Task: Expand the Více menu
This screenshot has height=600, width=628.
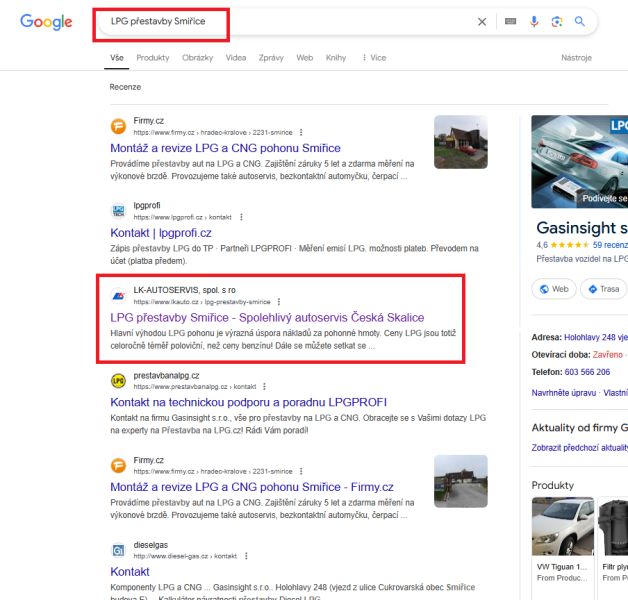Action: tap(374, 58)
